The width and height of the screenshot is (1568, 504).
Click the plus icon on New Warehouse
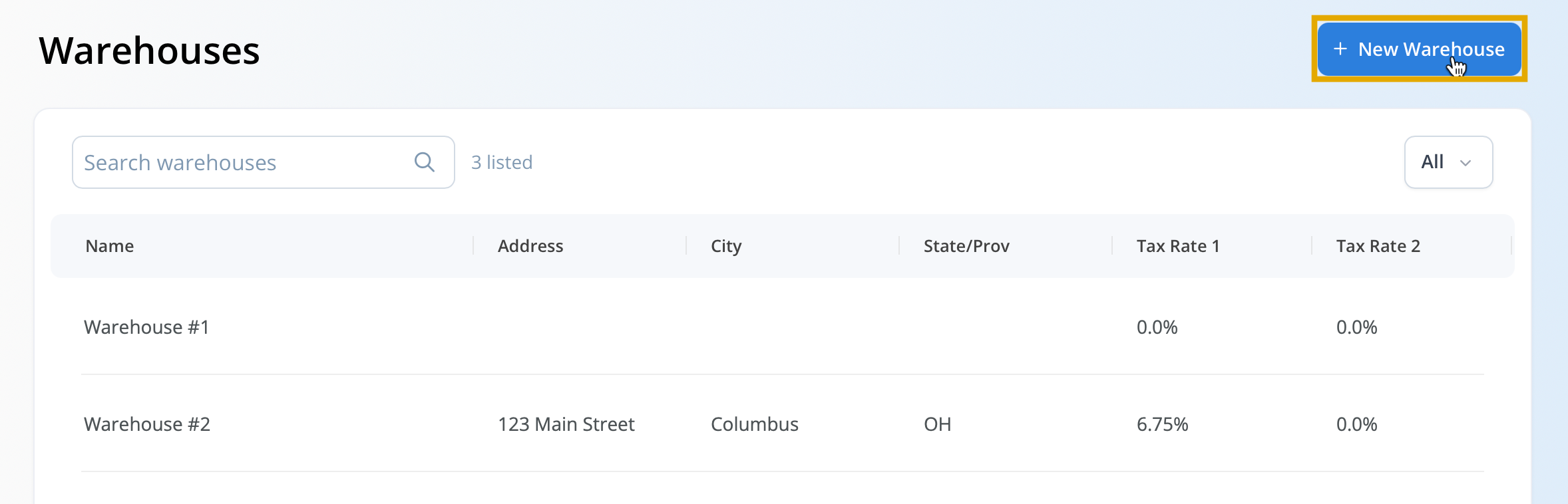pos(1340,49)
